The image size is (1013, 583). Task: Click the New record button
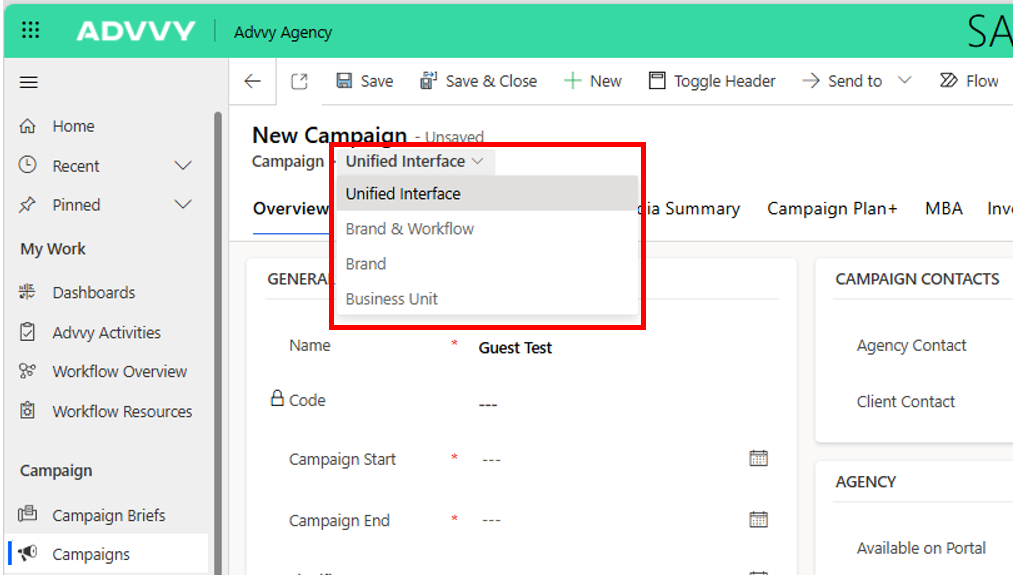point(592,81)
